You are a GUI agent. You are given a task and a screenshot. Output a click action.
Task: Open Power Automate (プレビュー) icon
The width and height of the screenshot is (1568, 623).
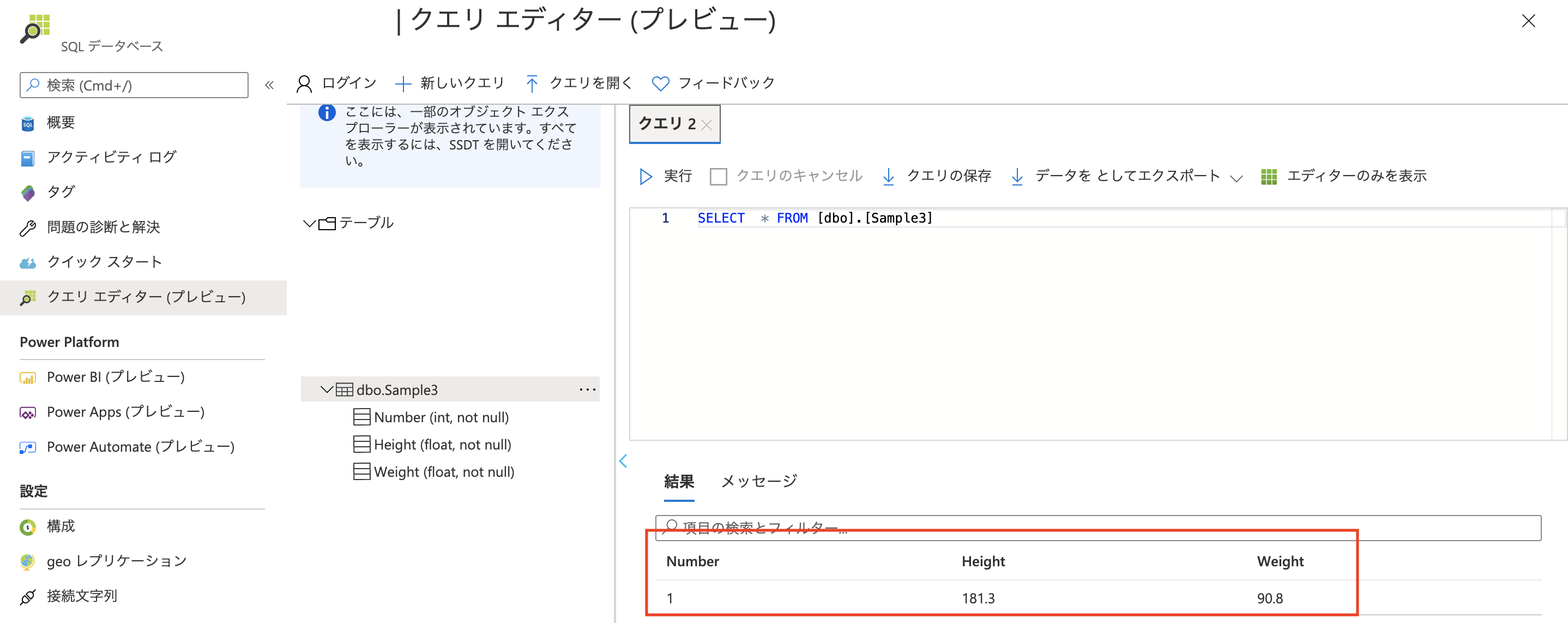27,447
